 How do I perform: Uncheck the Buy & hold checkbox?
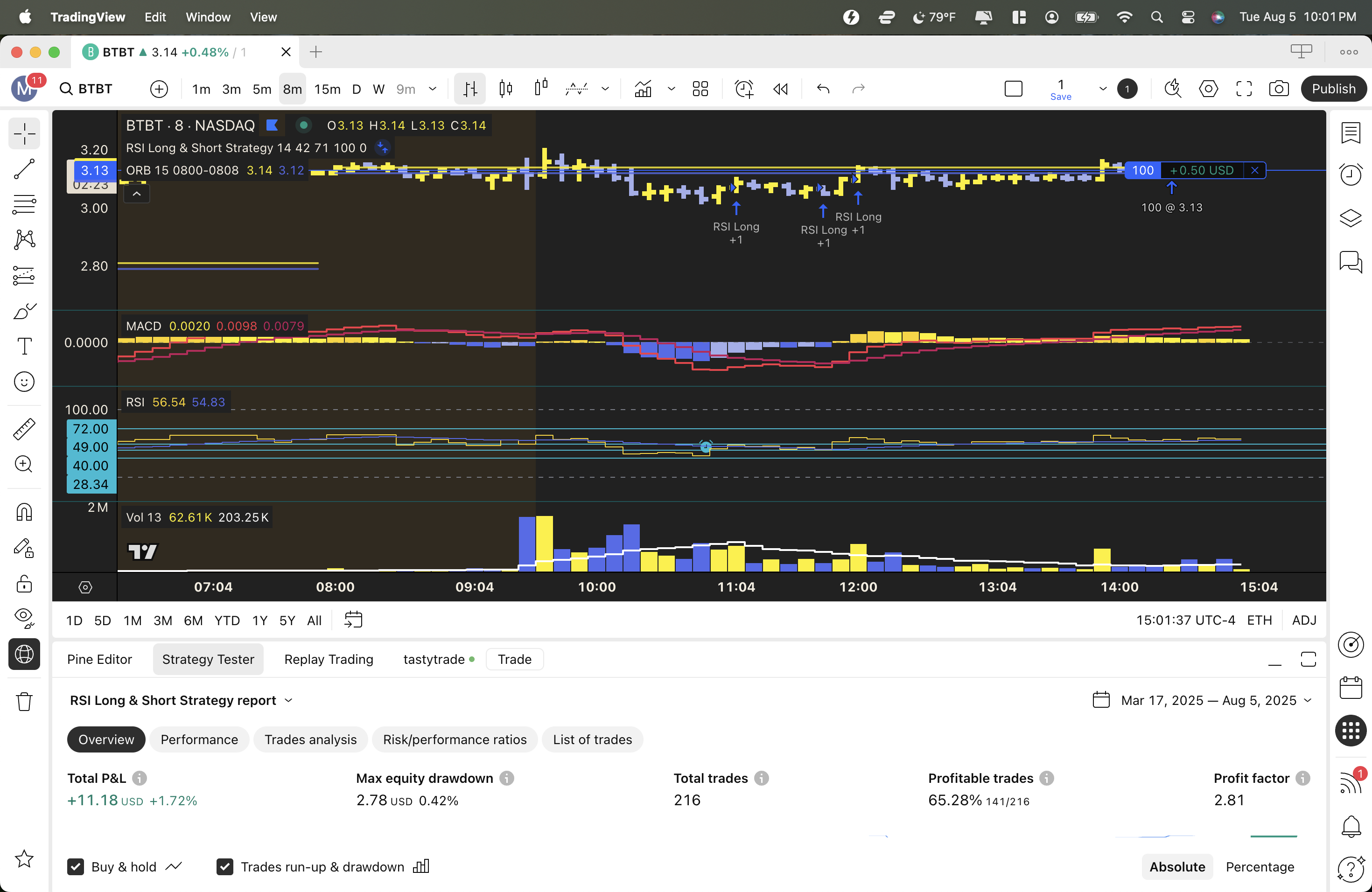[76, 867]
